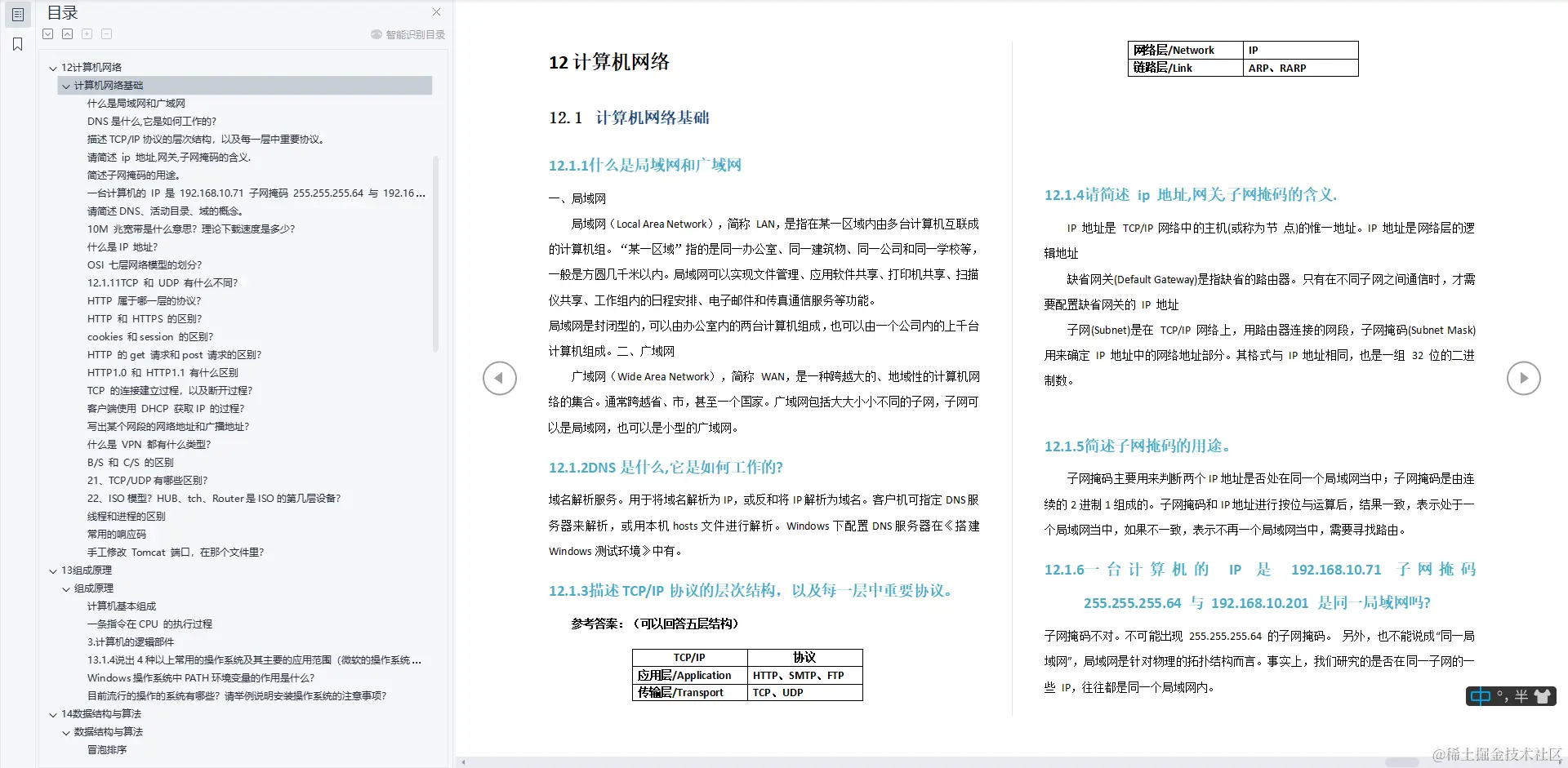Open 3.计算机的逻辑部件 entry
This screenshot has width=1568, height=768.
tap(131, 642)
